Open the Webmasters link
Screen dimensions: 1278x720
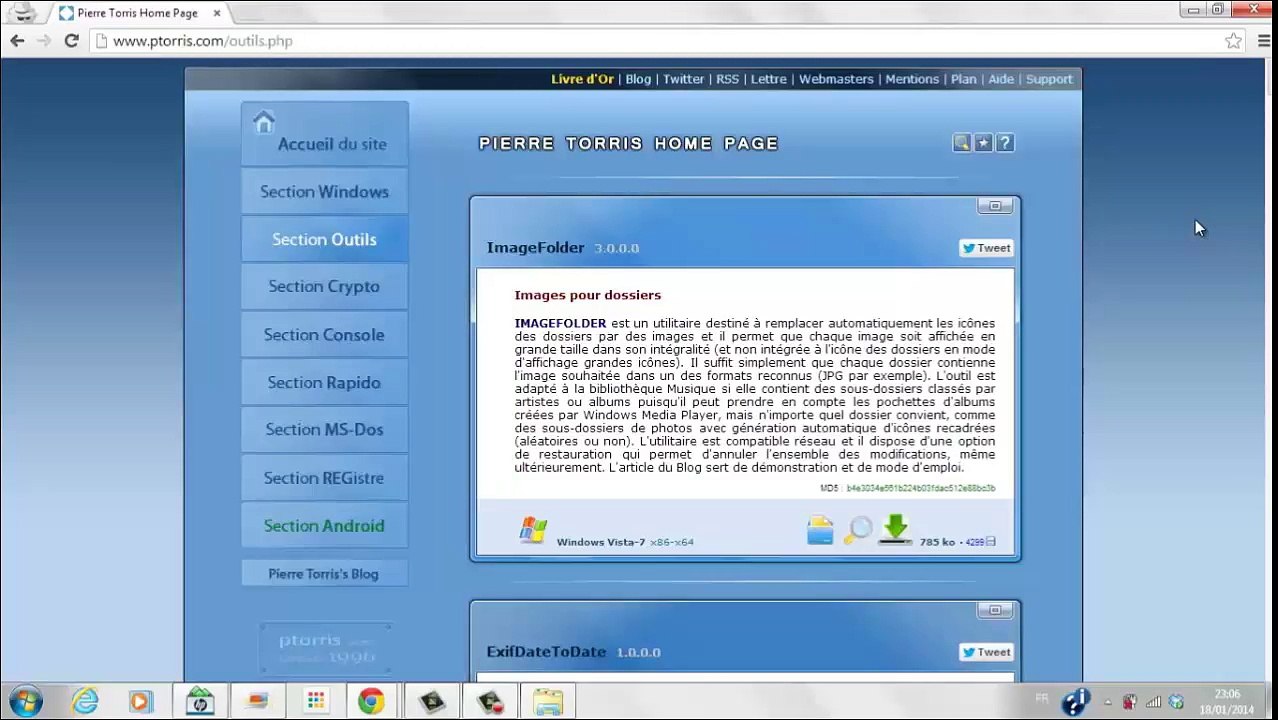coord(836,79)
